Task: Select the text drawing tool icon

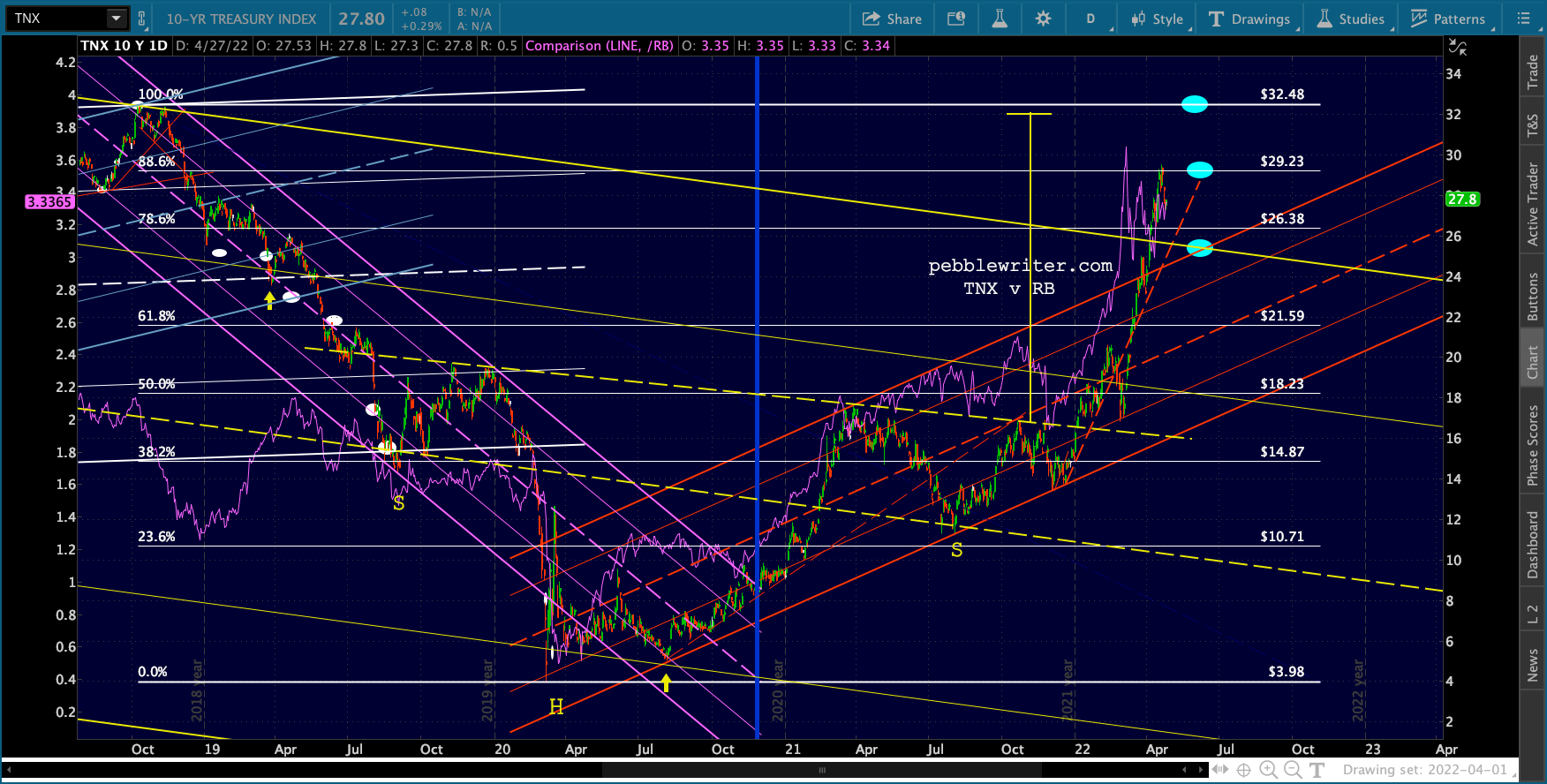Action: 1317,770
